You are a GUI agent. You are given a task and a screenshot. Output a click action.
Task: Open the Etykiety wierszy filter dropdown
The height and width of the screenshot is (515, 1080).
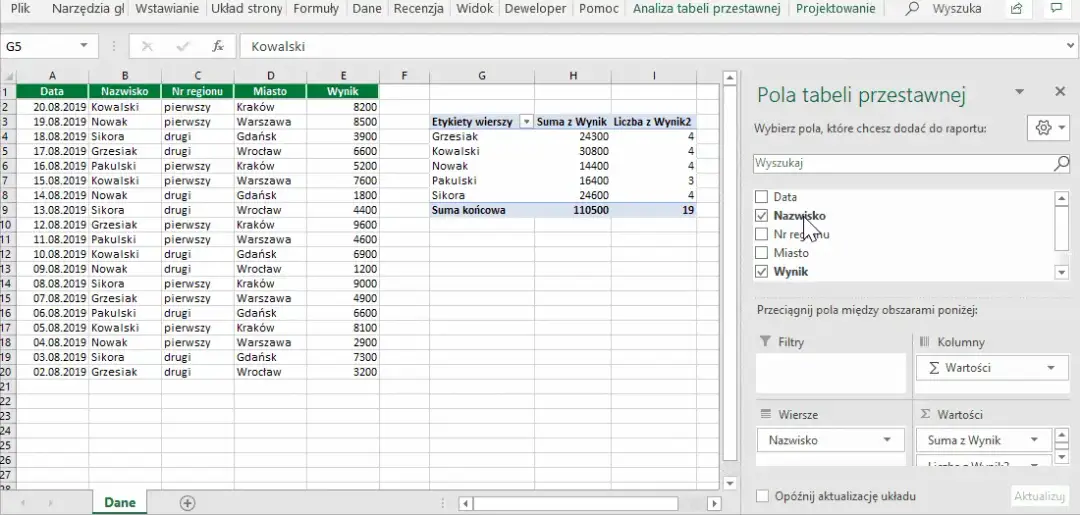pyautogui.click(x=526, y=122)
